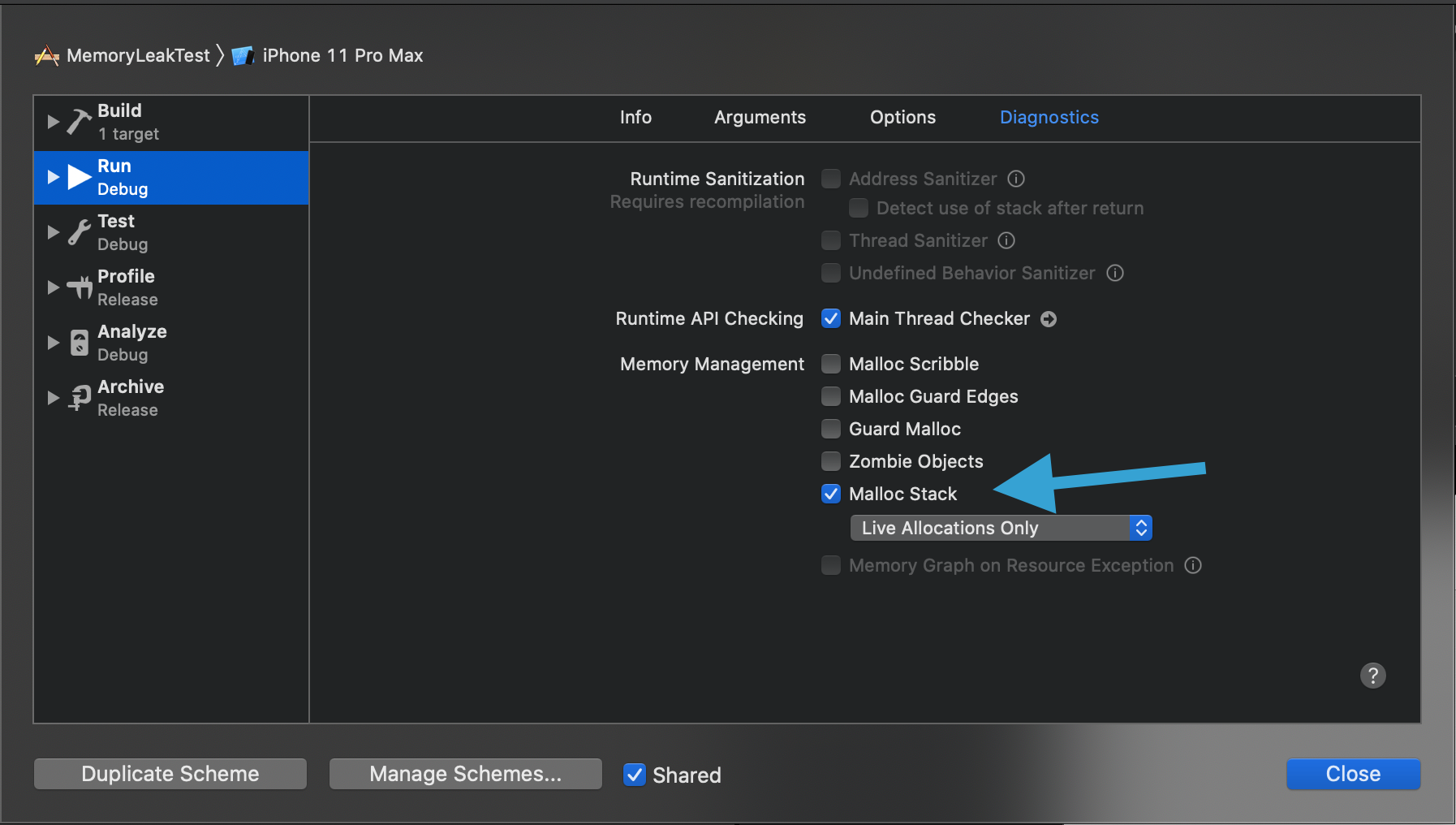Screen dimensions: 1456x825
Task: Click the iPhone 11 Pro Max device icon
Action: click(x=243, y=55)
